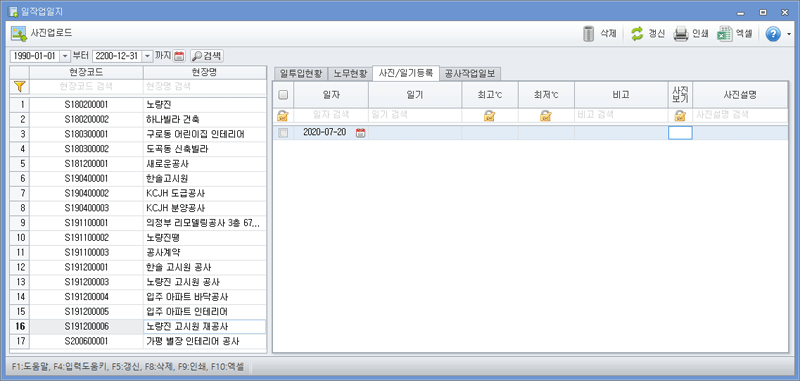Click the 비고 column header
This screenshot has width=800, height=381.
pos(621,94)
